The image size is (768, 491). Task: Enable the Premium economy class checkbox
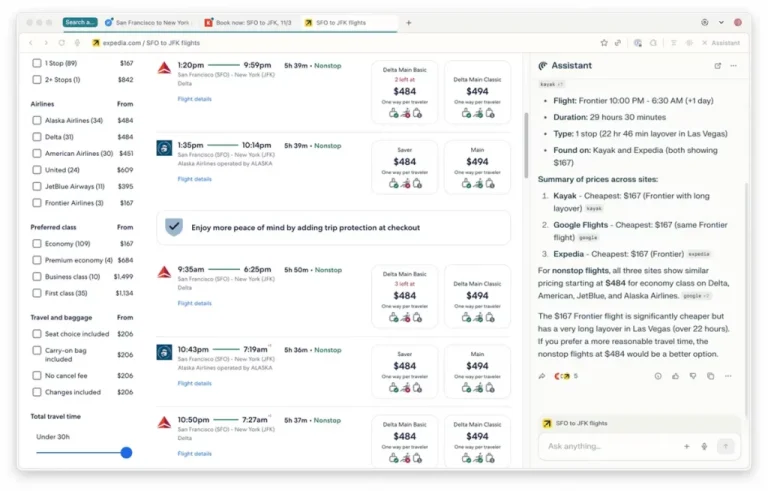pyautogui.click(x=37, y=260)
